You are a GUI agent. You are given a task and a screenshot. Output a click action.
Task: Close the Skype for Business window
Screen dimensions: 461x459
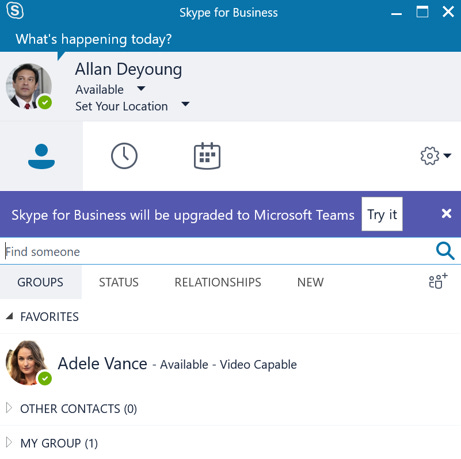[448, 12]
